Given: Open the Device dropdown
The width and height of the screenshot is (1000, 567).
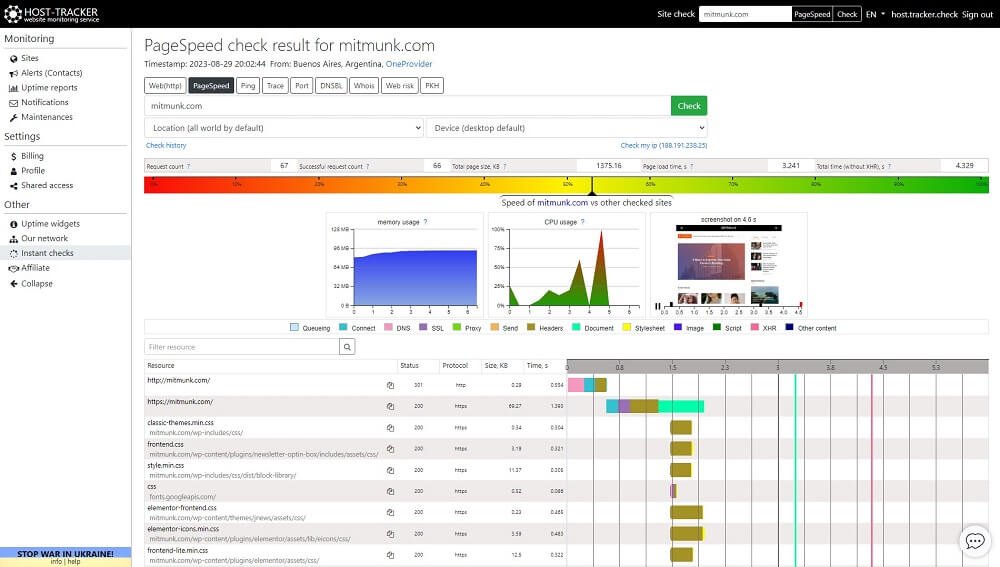Looking at the screenshot, I should pos(566,128).
